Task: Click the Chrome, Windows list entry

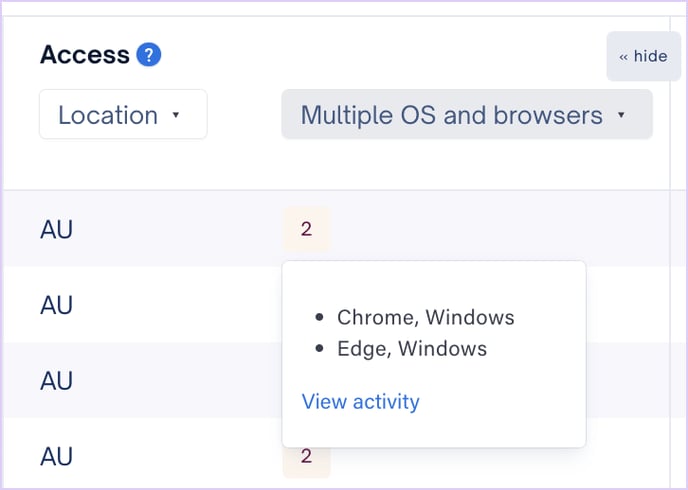Action: 426,317
